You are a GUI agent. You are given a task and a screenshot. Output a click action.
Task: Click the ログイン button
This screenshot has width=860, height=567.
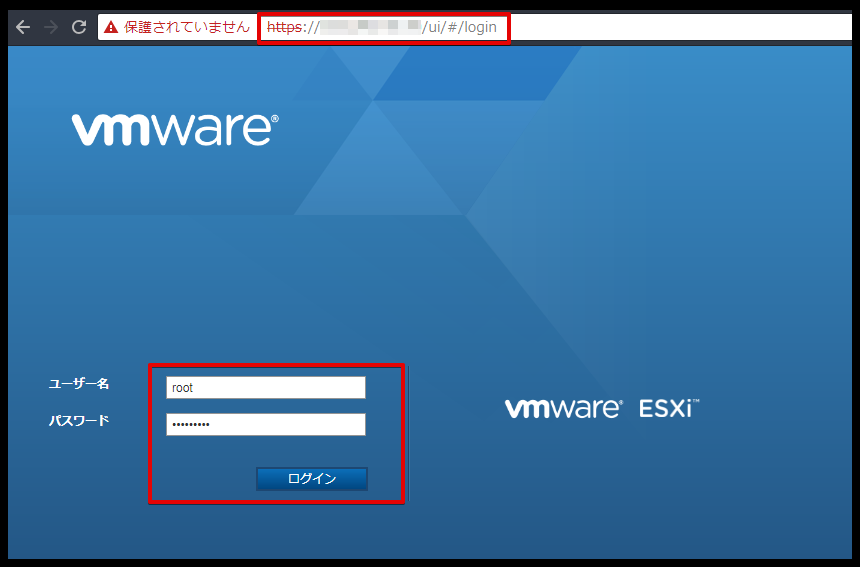312,479
